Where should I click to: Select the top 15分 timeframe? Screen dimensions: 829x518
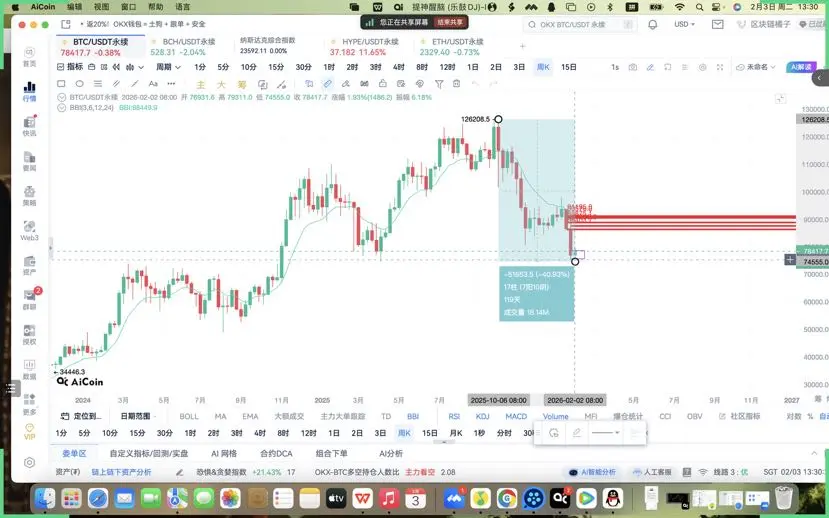pos(276,67)
